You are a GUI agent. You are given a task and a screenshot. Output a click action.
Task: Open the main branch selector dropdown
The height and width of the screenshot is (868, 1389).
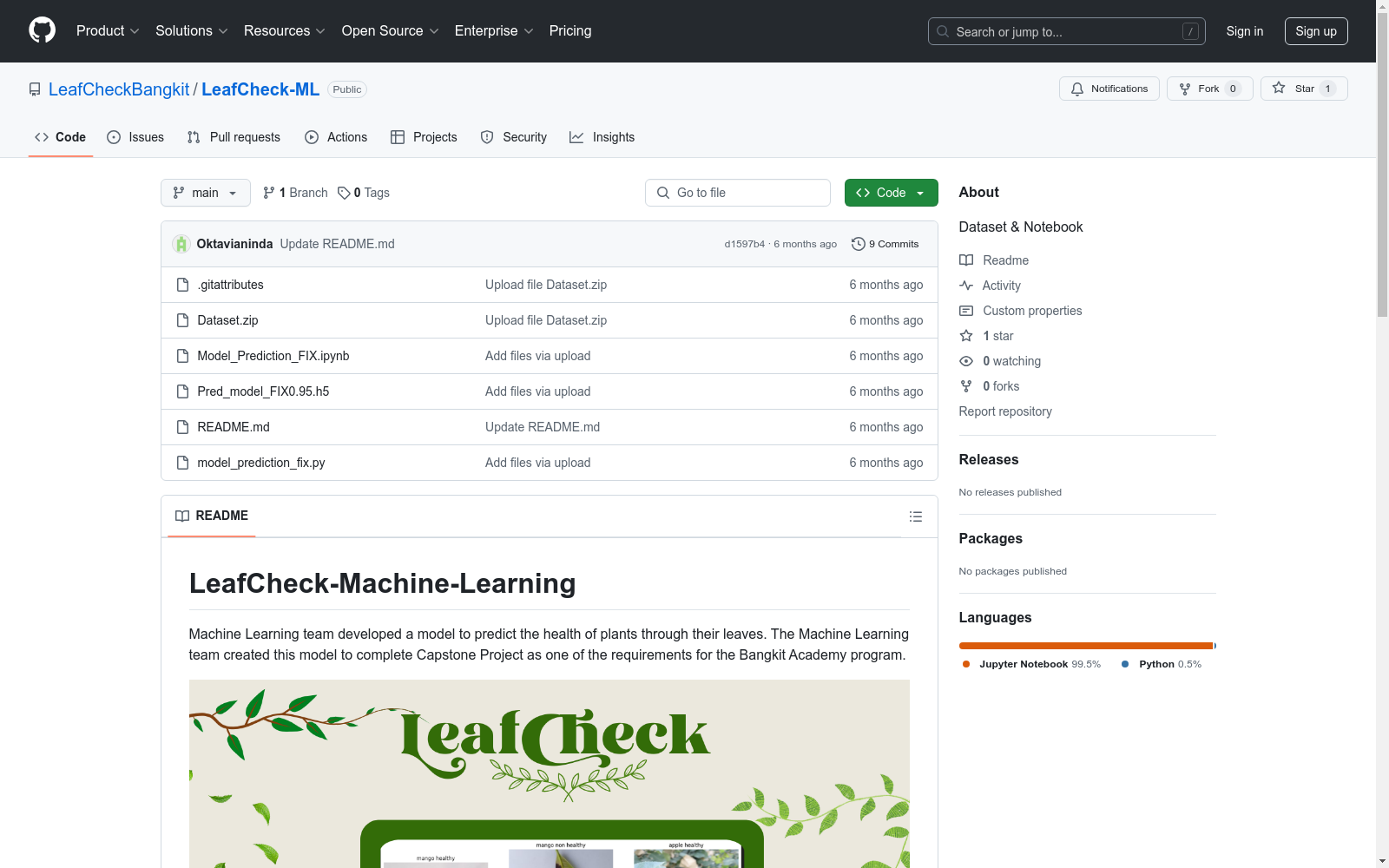206,193
